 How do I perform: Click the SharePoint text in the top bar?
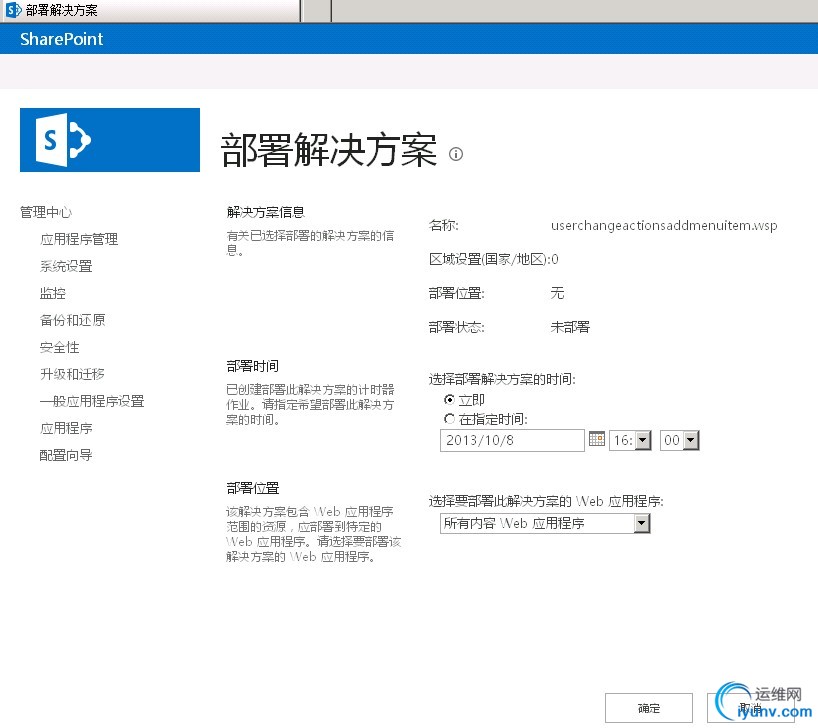(x=62, y=39)
